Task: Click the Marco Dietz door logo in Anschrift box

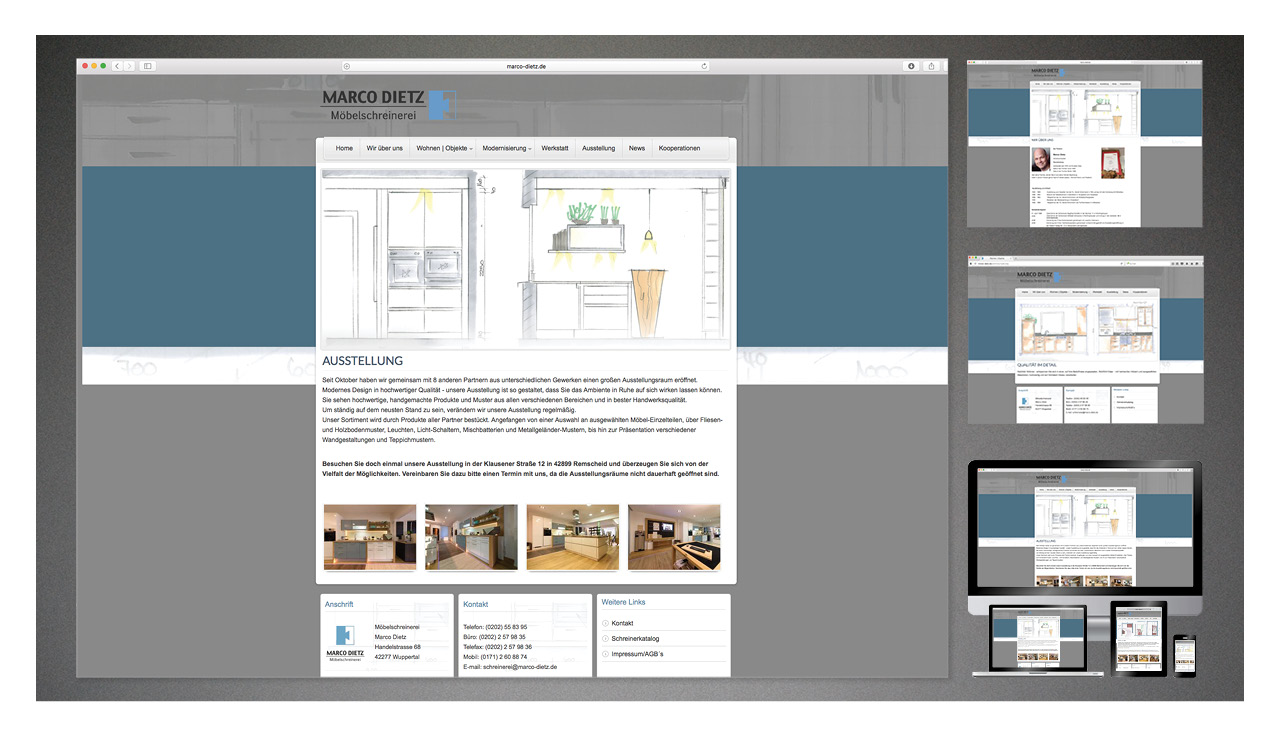Action: (344, 633)
